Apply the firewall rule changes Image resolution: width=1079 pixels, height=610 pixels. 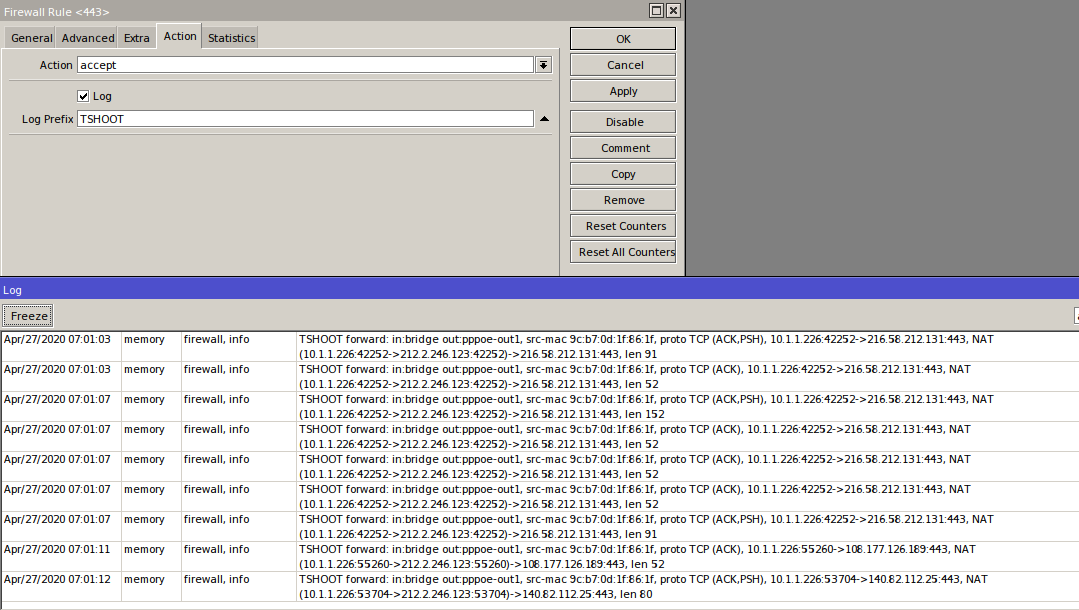[623, 91]
